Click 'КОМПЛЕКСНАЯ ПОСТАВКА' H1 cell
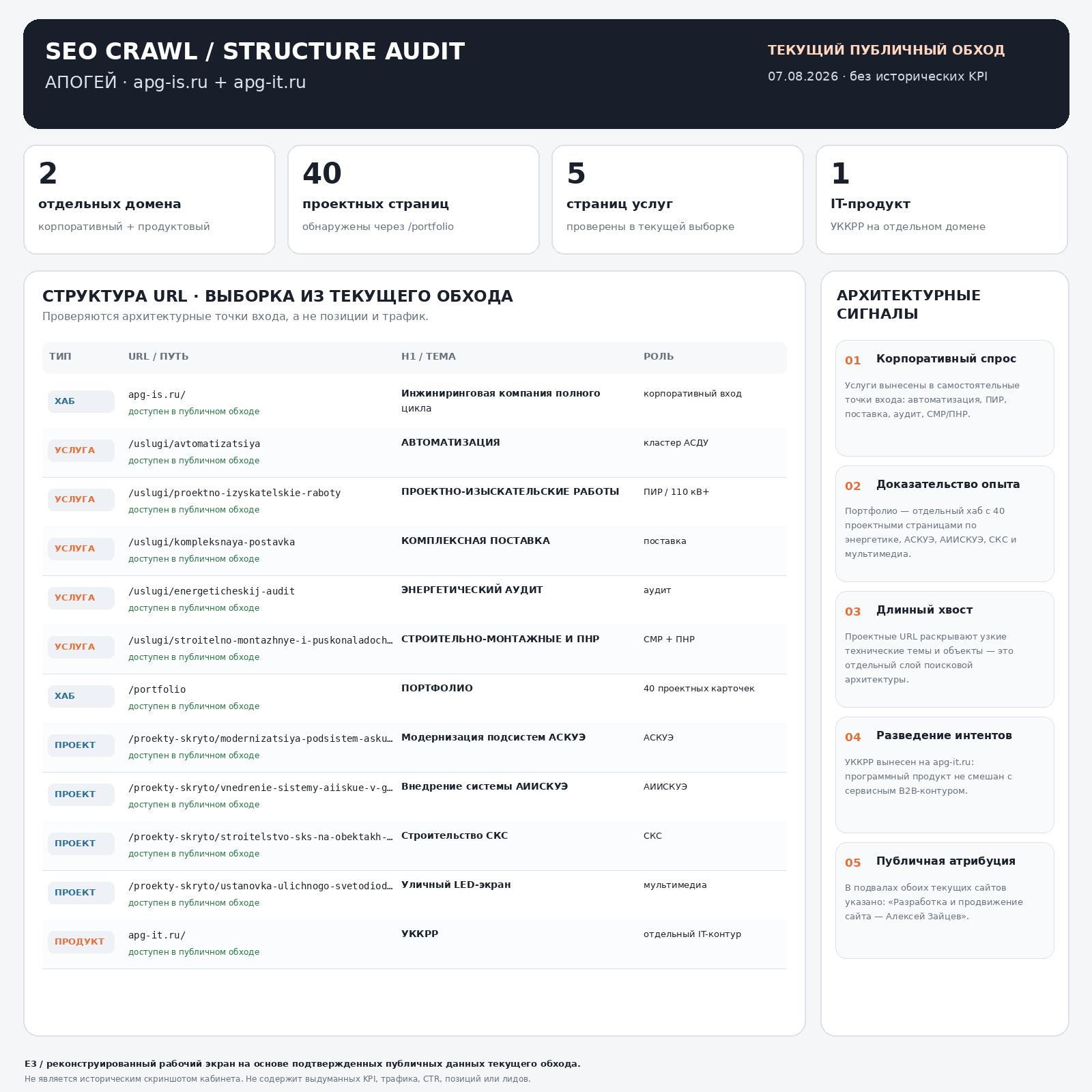The width and height of the screenshot is (1092, 1092). (x=476, y=541)
